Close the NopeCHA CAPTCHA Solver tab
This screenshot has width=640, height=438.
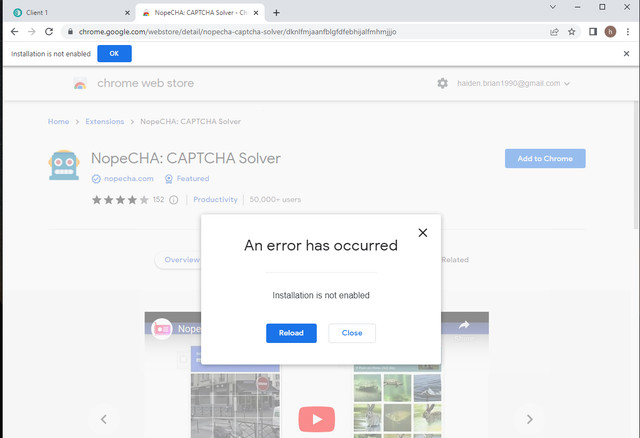pos(256,13)
